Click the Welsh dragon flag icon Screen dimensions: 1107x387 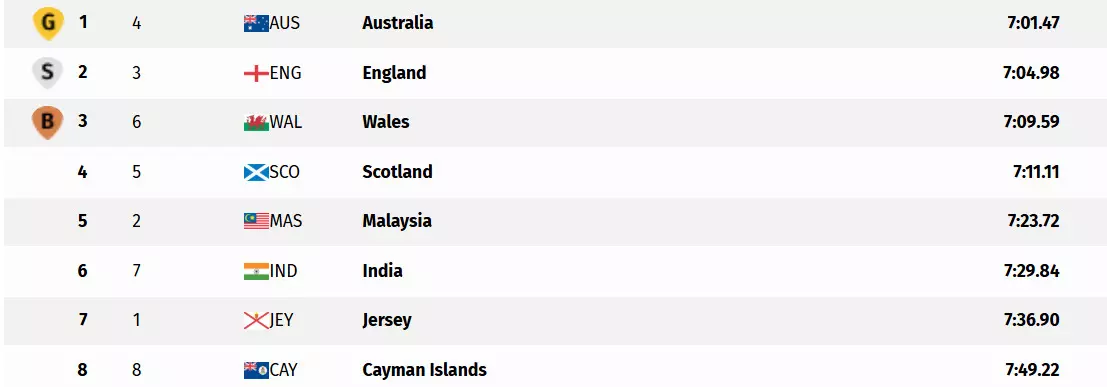tap(256, 122)
